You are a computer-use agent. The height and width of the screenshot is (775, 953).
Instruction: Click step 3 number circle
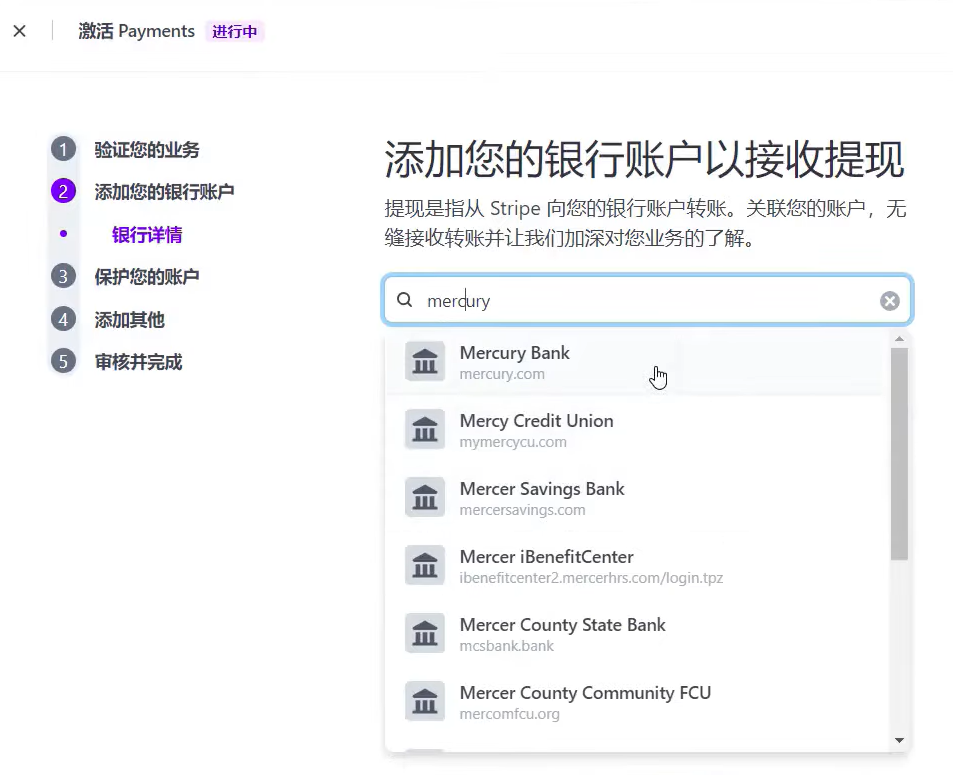(63, 277)
